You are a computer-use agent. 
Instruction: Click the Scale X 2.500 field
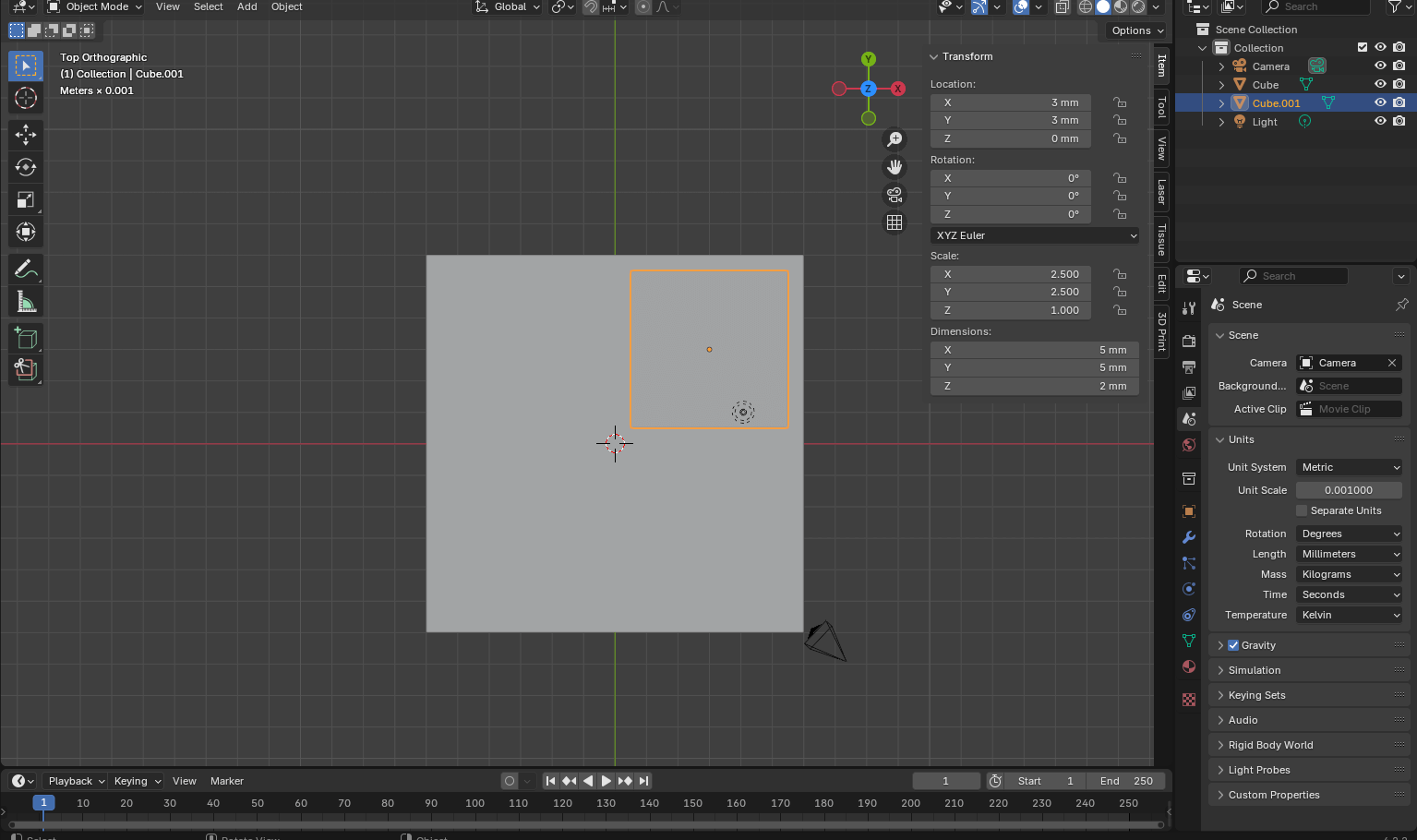click(1011, 274)
